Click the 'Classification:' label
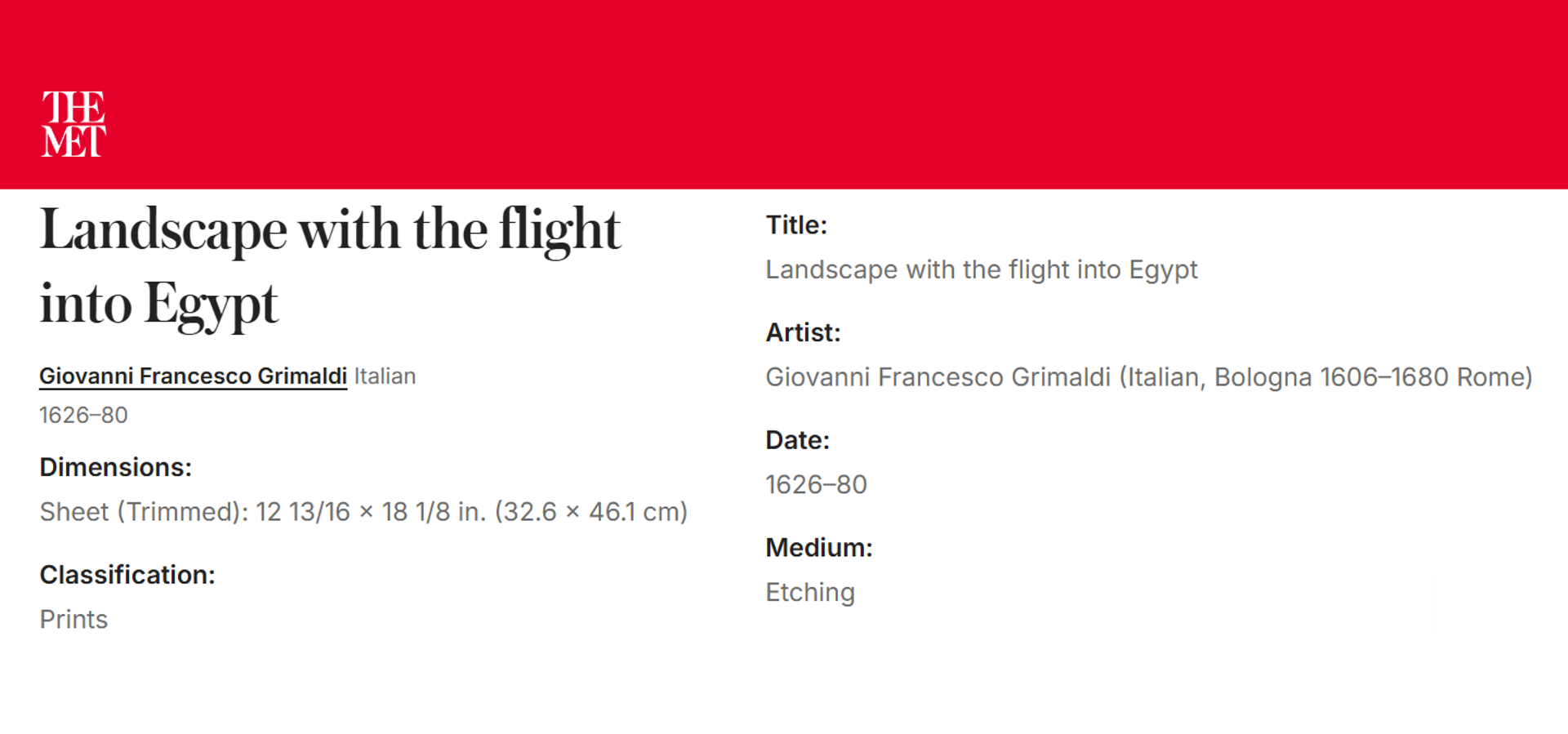The image size is (1568, 734). pyautogui.click(x=127, y=575)
